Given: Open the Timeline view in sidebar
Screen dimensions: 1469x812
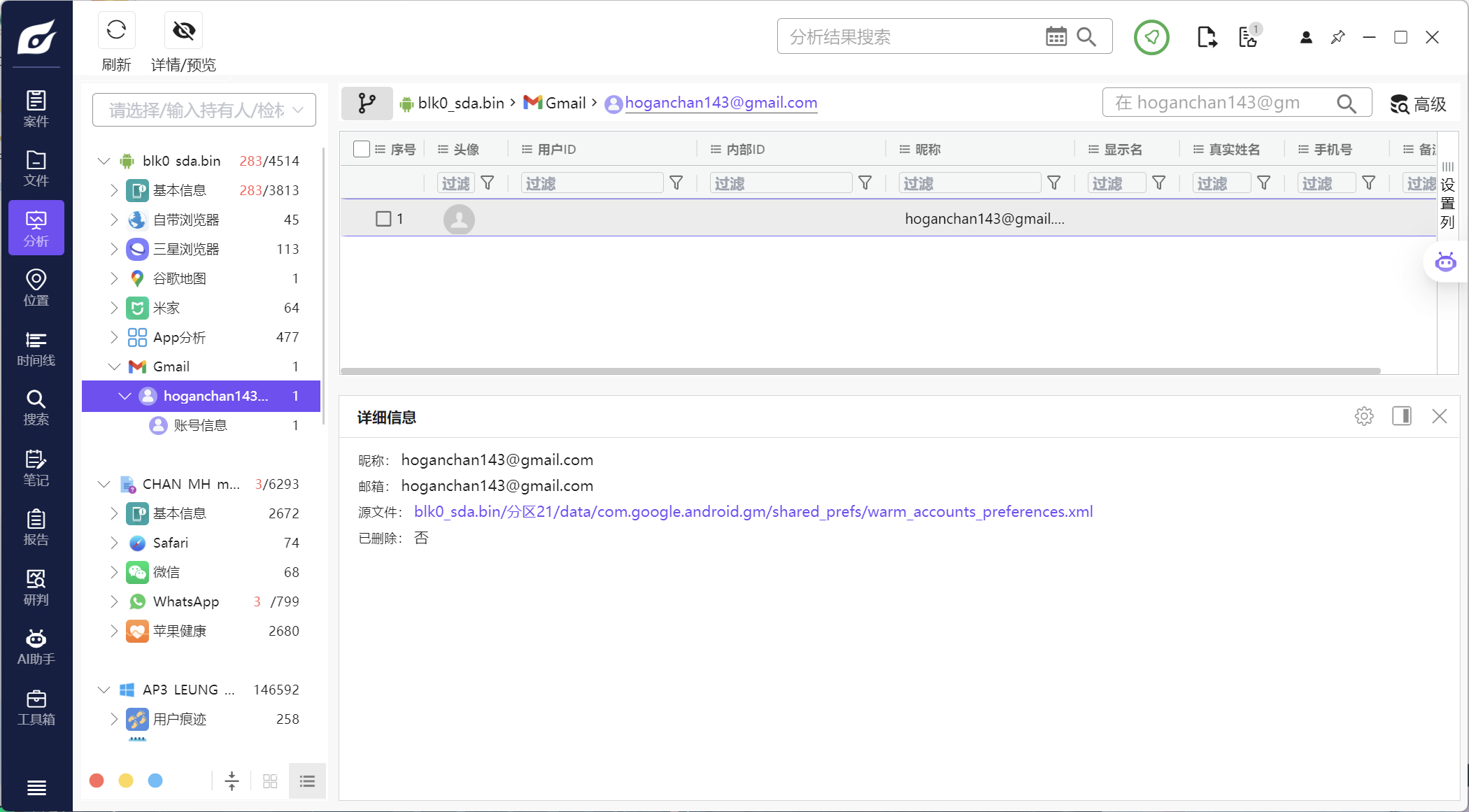Looking at the screenshot, I should click(36, 348).
